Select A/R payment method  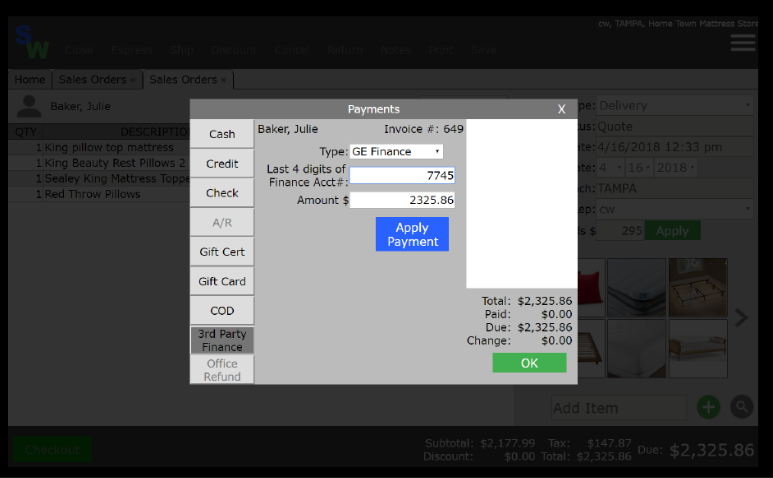point(222,222)
